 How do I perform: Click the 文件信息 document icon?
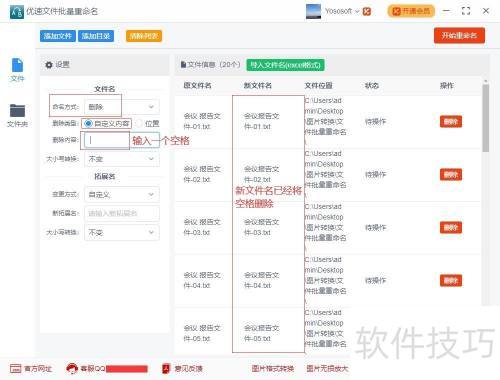point(183,65)
